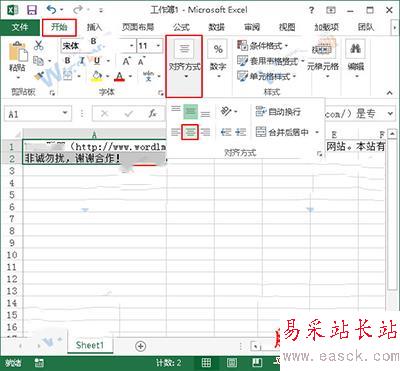Image resolution: width=400 pixels, height=371 pixels.
Task: Select bottom align in alignment panel
Action: point(205,114)
